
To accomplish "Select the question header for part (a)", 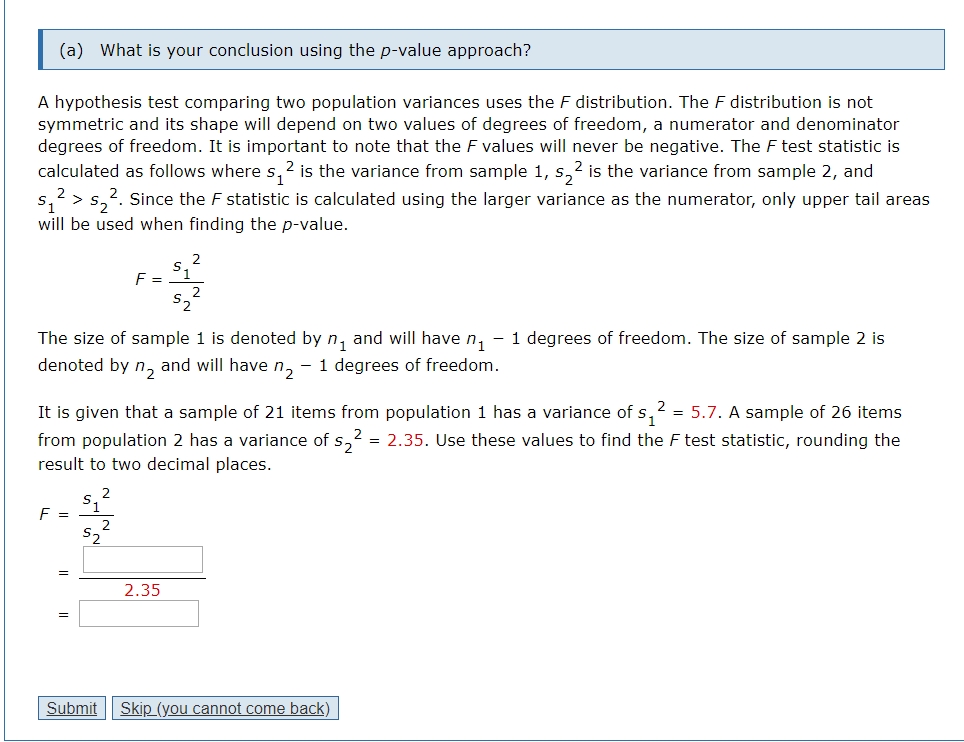I will click(490, 49).
